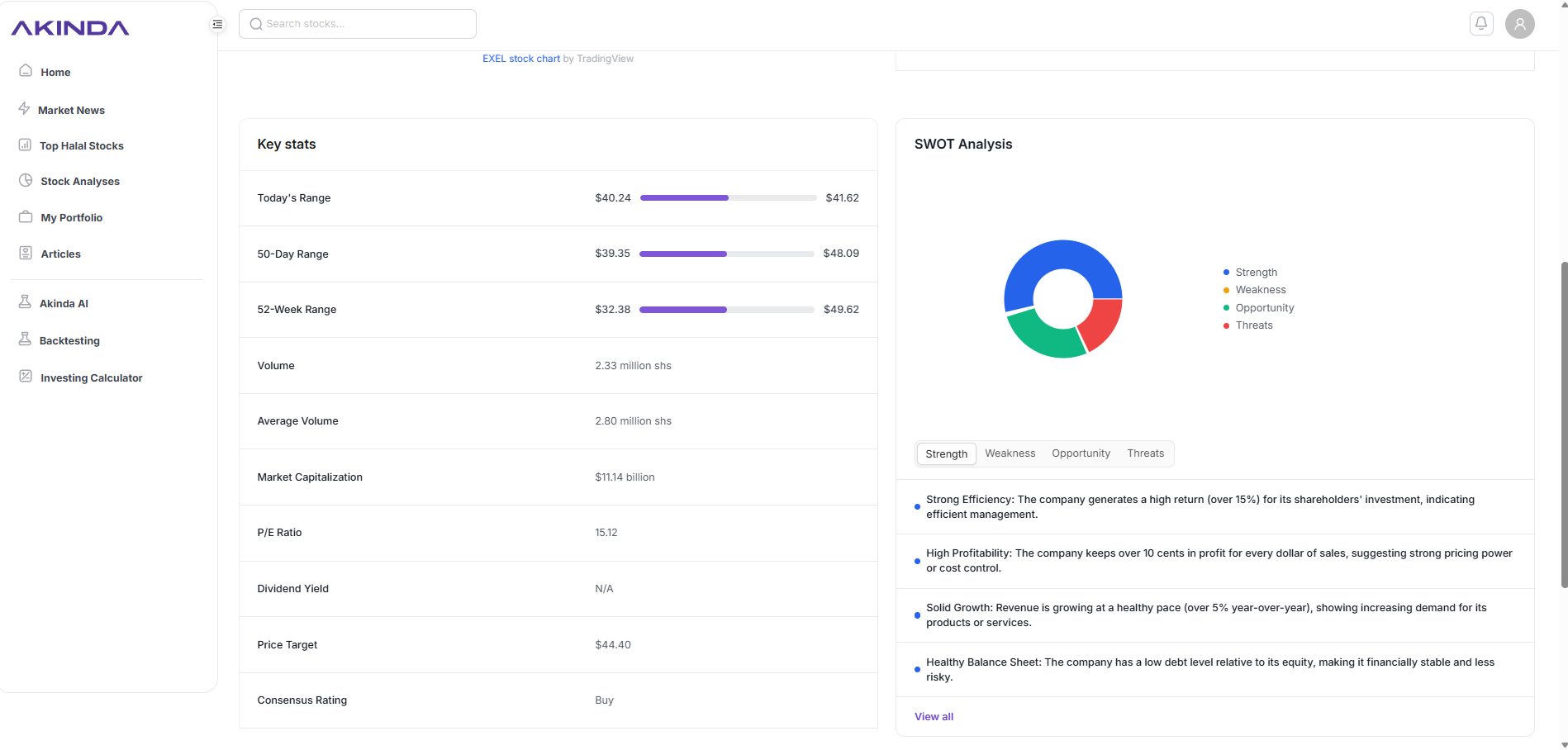The image size is (1568, 750).
Task: Open Stock Analyses via its clock icon
Action: tap(25, 180)
